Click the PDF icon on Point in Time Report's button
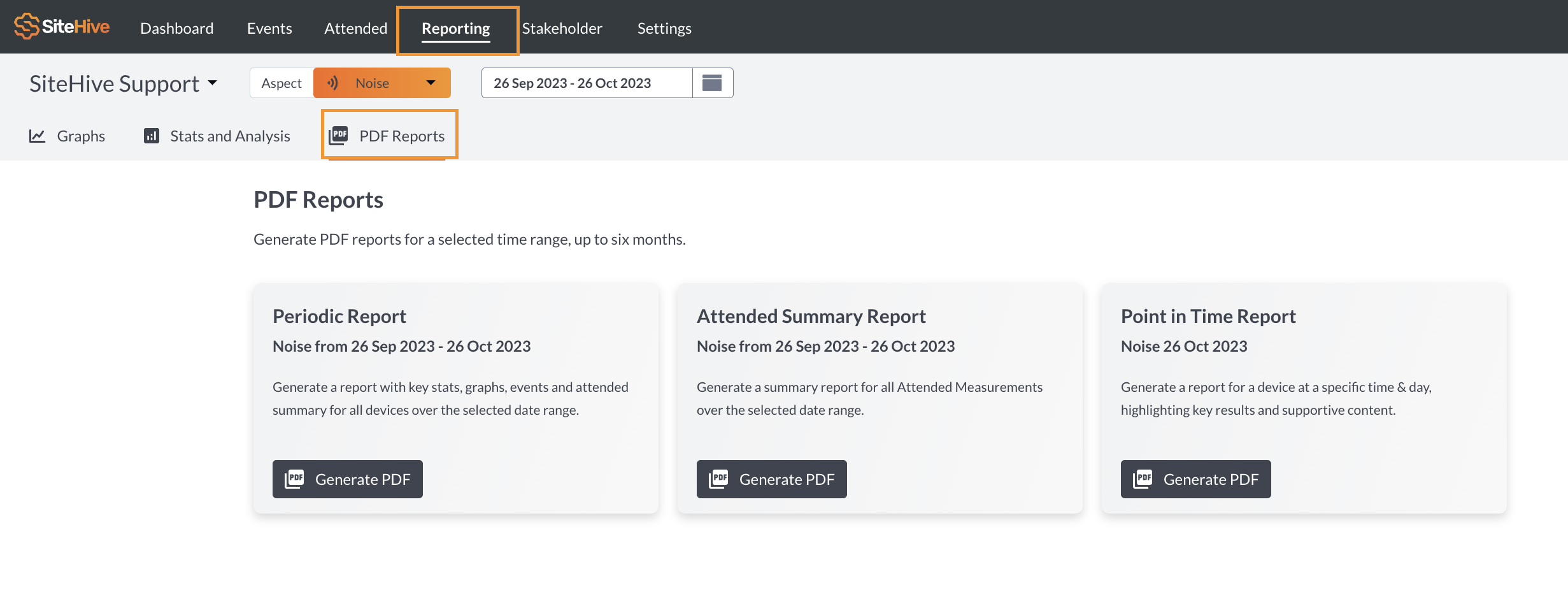Image resolution: width=1568 pixels, height=590 pixels. 1143,478
